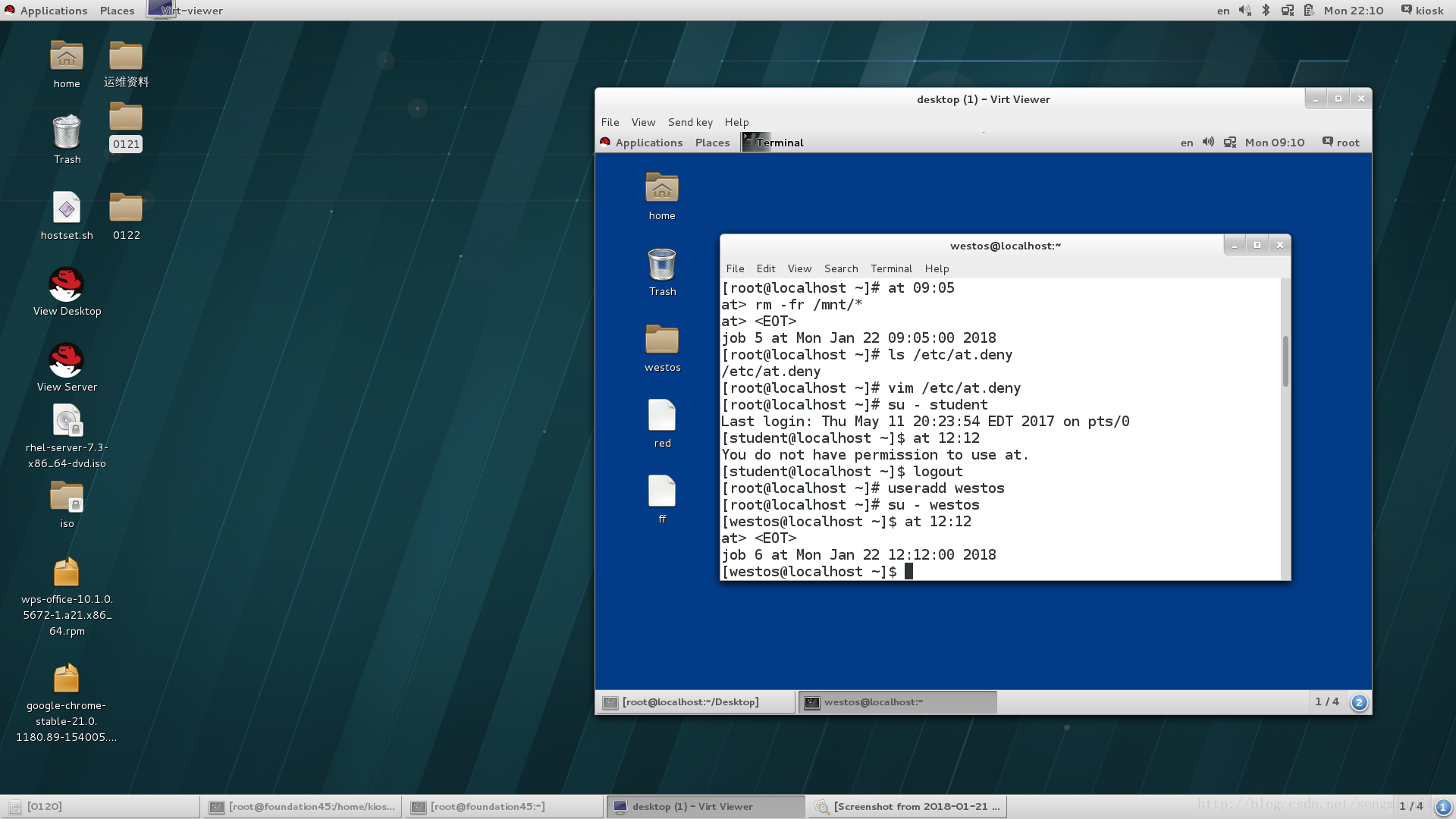Click the VM workspace indicator 1 / 4

tap(1327, 702)
